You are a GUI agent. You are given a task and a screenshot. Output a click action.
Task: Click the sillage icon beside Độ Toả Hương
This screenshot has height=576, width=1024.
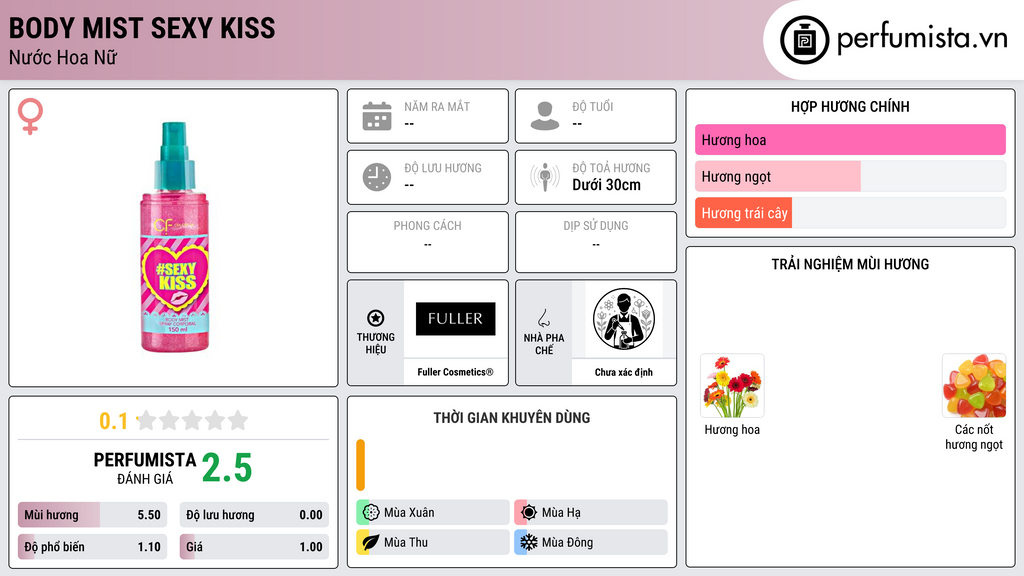coord(545,177)
